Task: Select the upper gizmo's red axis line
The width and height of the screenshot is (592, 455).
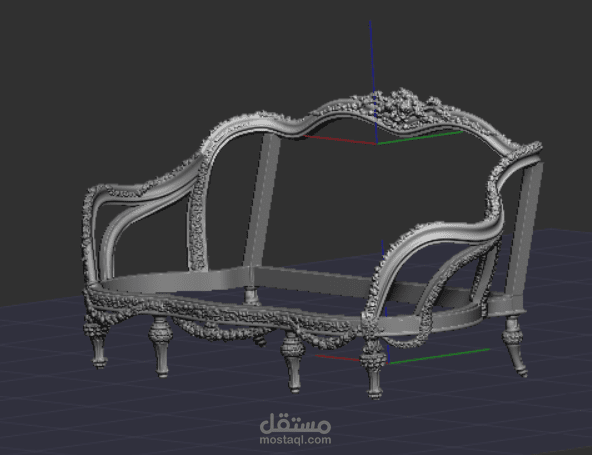Action: 341,139
